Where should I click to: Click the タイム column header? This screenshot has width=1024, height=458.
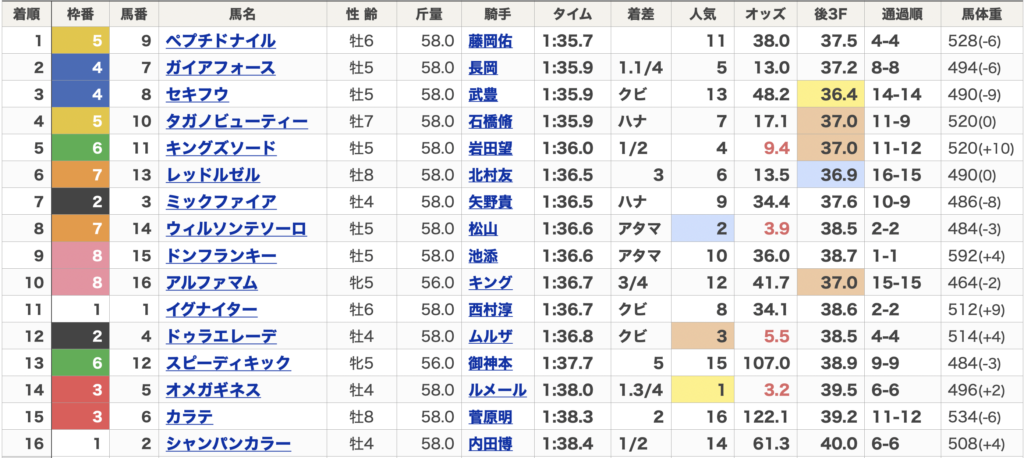coord(569,14)
